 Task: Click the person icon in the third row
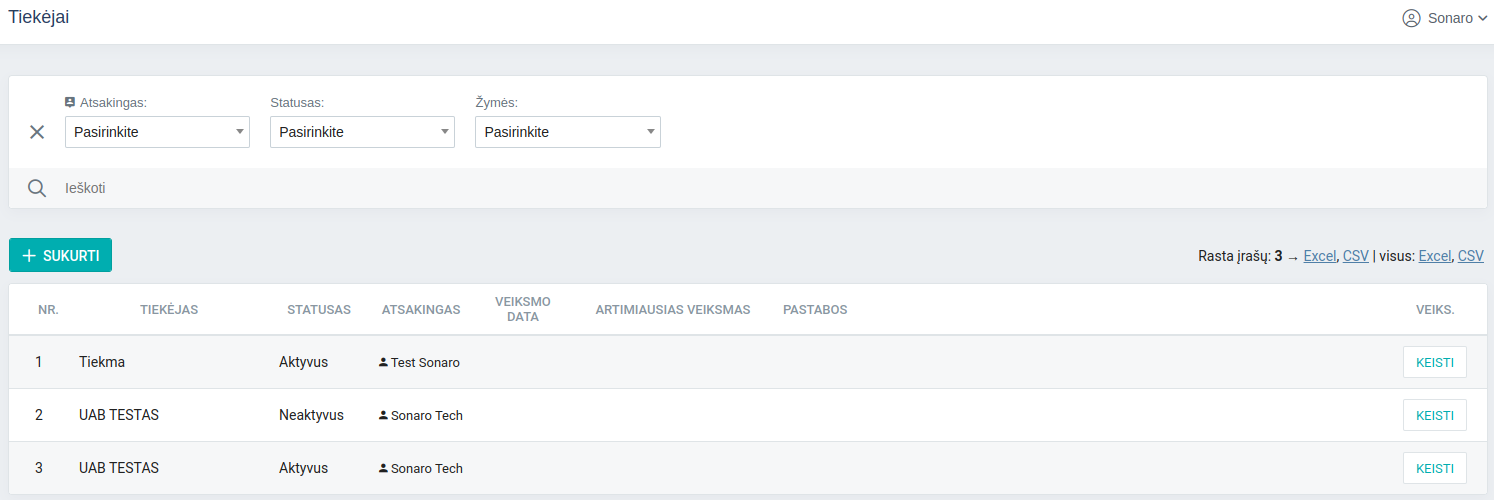[383, 468]
